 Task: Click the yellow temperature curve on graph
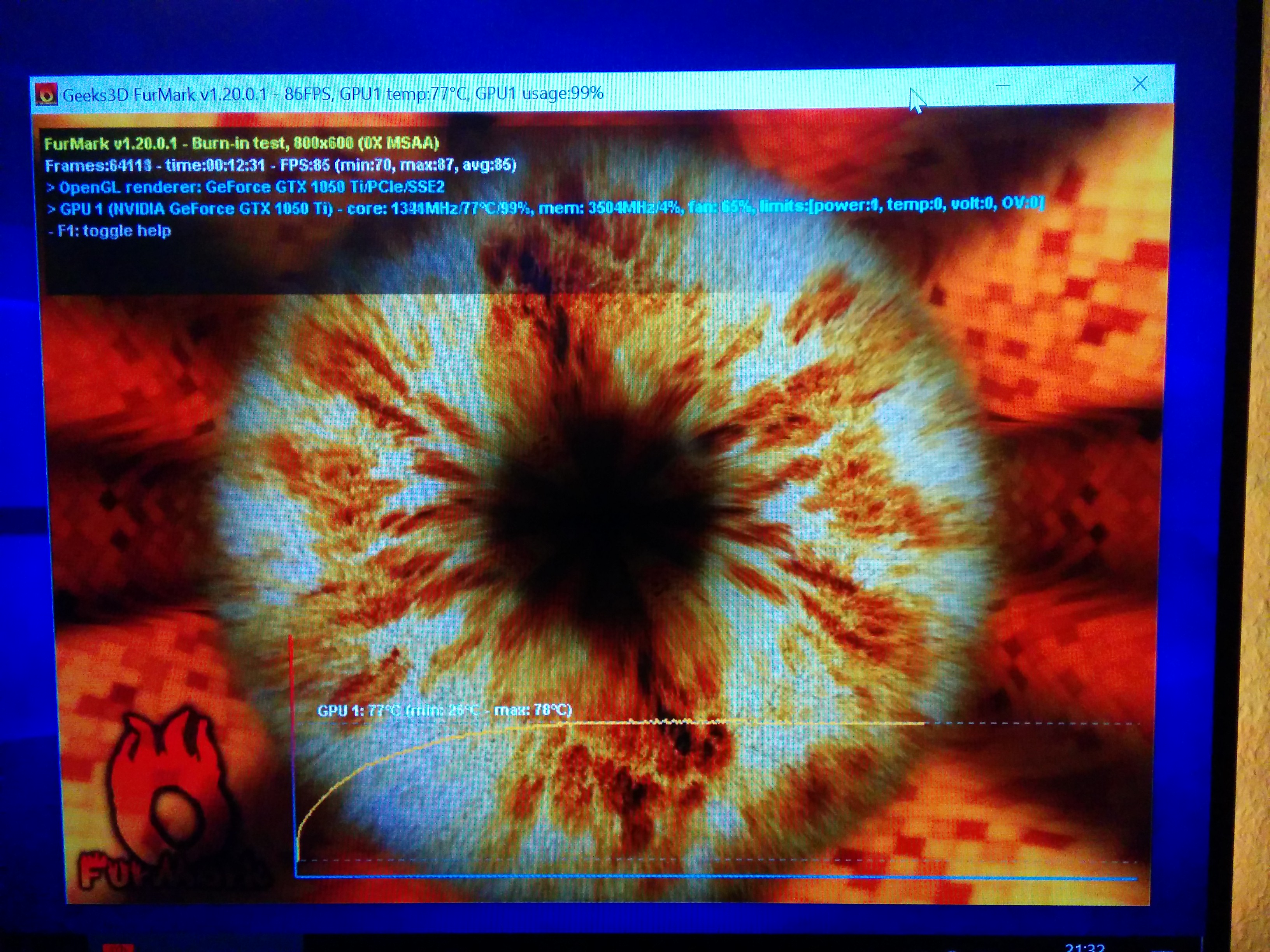(402, 753)
